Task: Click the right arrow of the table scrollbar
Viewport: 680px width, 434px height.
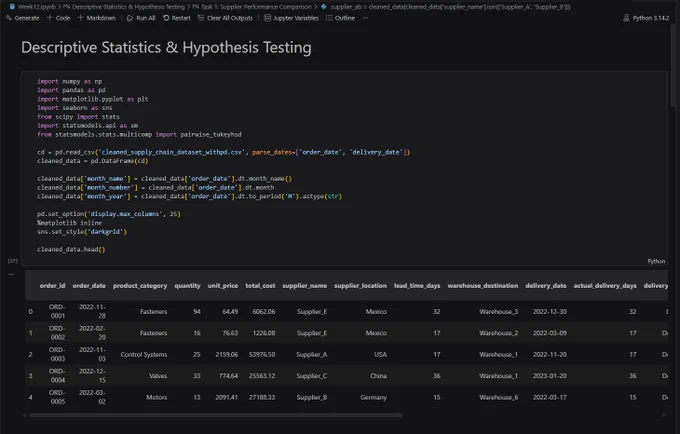Action: (664, 415)
